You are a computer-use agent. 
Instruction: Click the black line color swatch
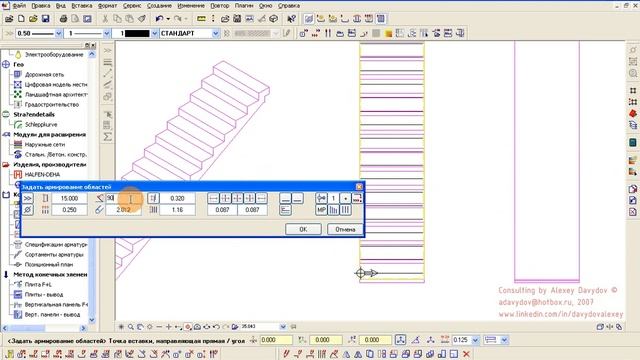pyautogui.click(x=137, y=33)
